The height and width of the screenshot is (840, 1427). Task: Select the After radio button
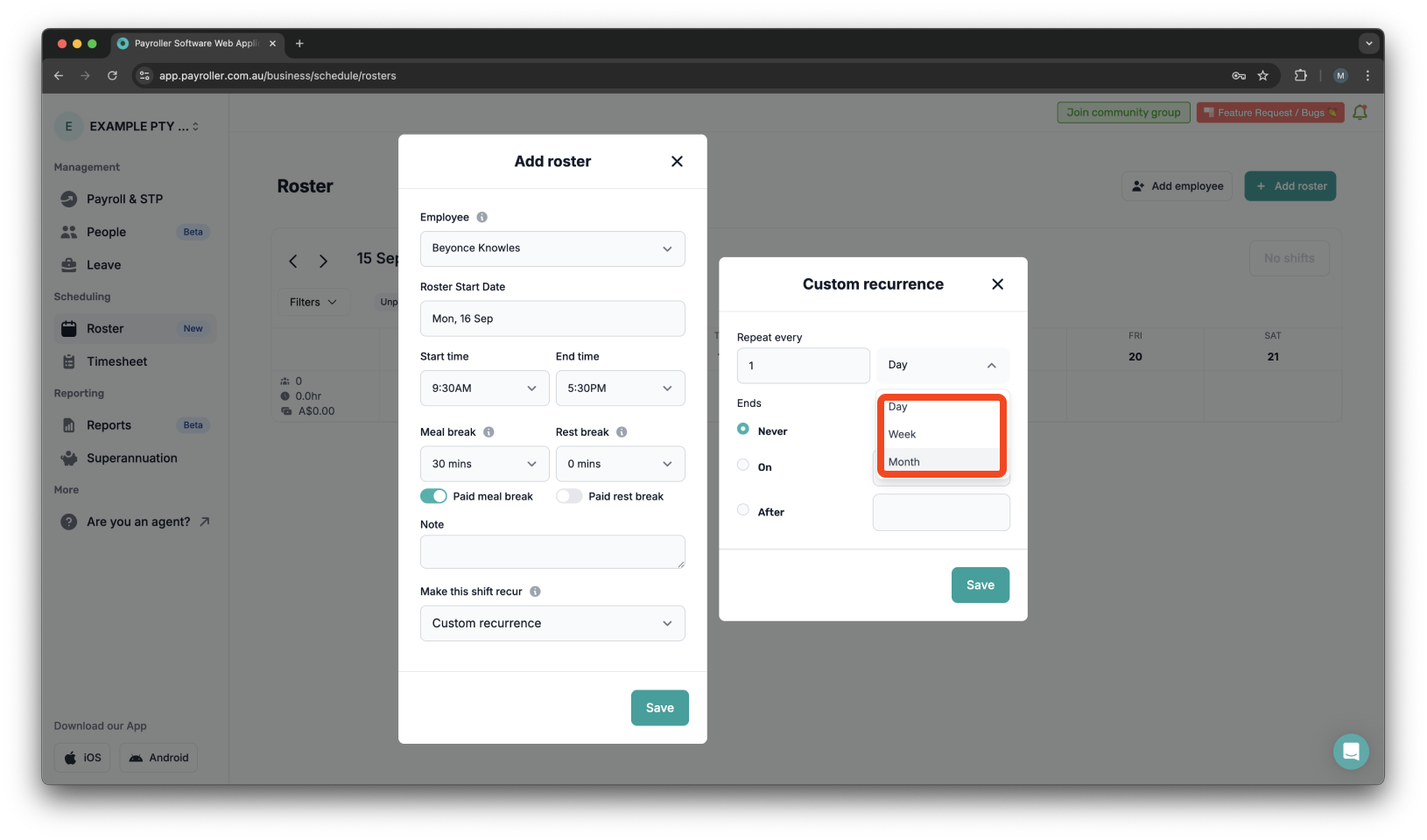pyautogui.click(x=743, y=509)
